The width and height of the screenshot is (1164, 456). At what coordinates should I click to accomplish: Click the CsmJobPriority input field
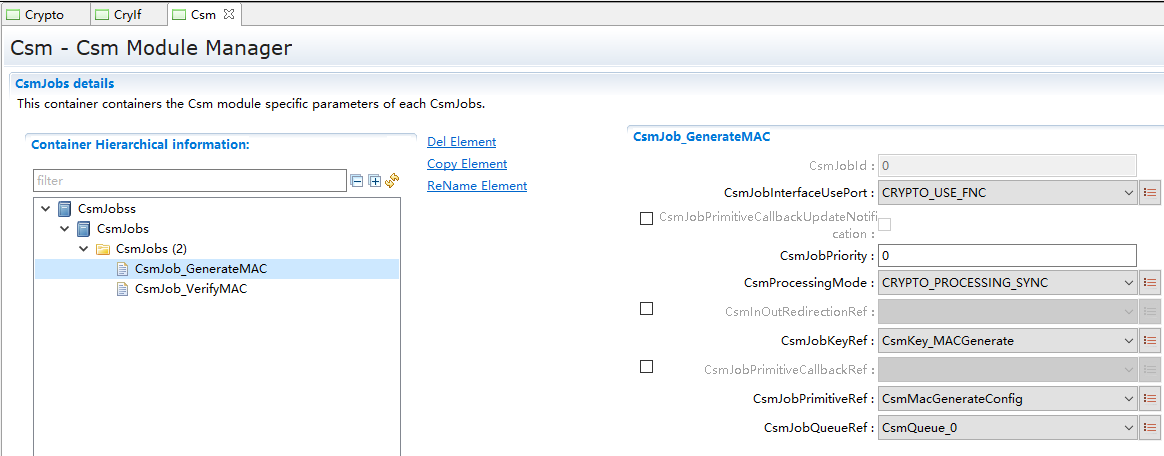coord(1006,255)
